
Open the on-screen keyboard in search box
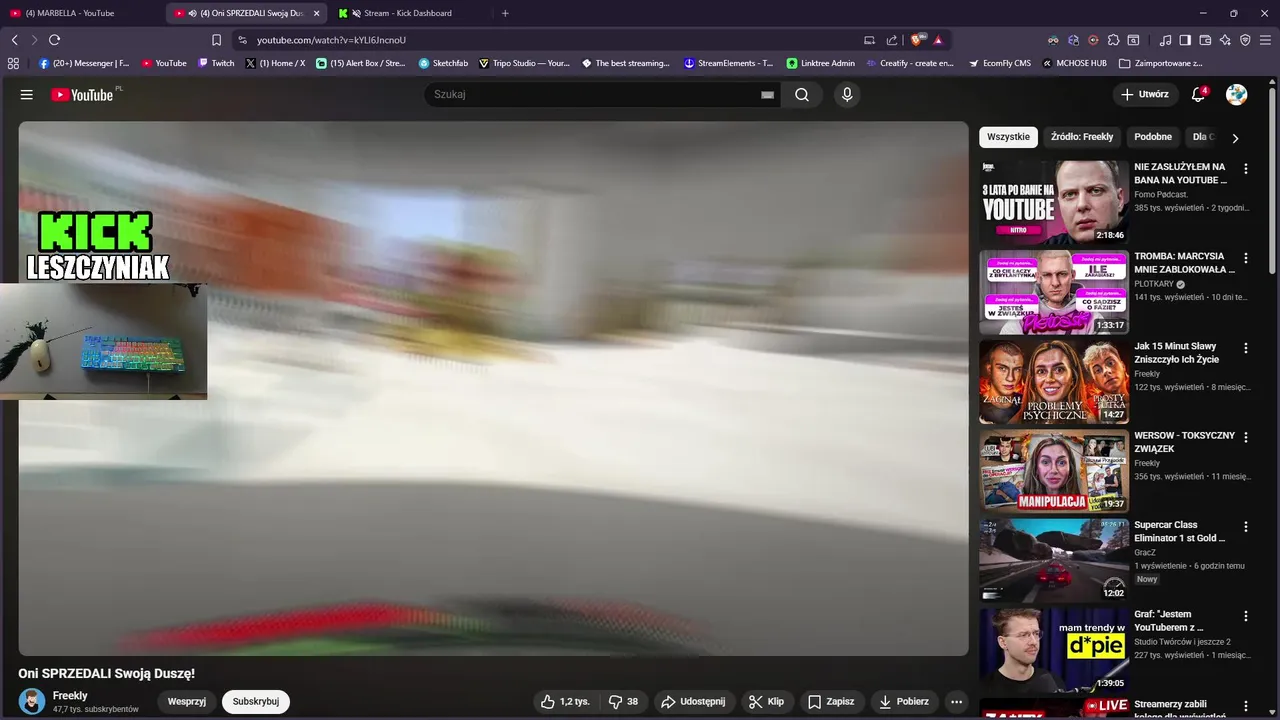(x=767, y=95)
